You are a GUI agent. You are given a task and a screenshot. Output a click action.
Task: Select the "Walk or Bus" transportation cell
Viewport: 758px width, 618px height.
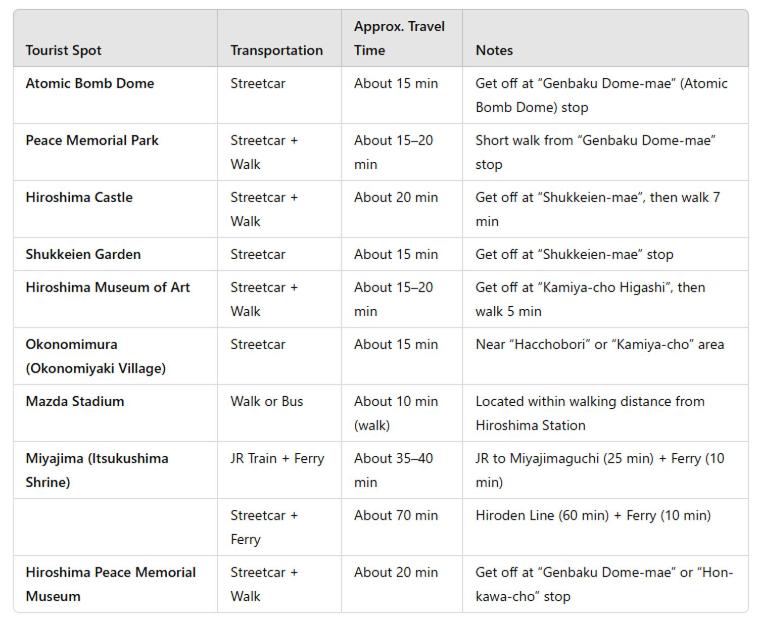pos(266,401)
